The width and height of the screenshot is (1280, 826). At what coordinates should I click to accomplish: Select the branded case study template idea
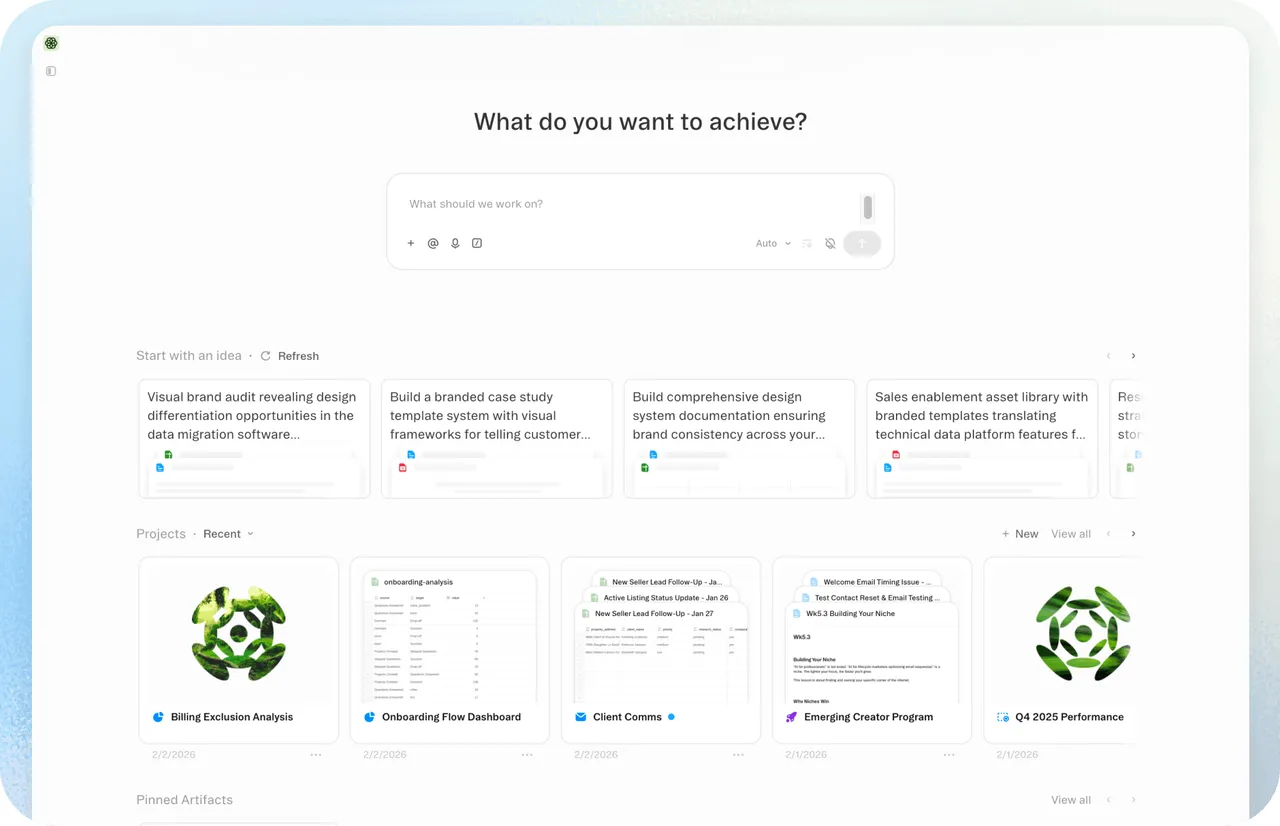click(497, 438)
